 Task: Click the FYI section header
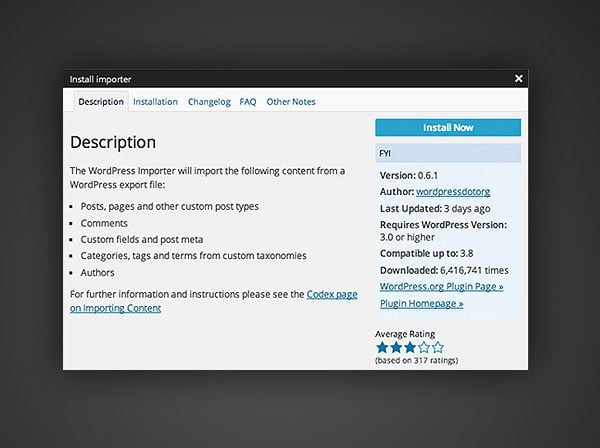tap(448, 153)
